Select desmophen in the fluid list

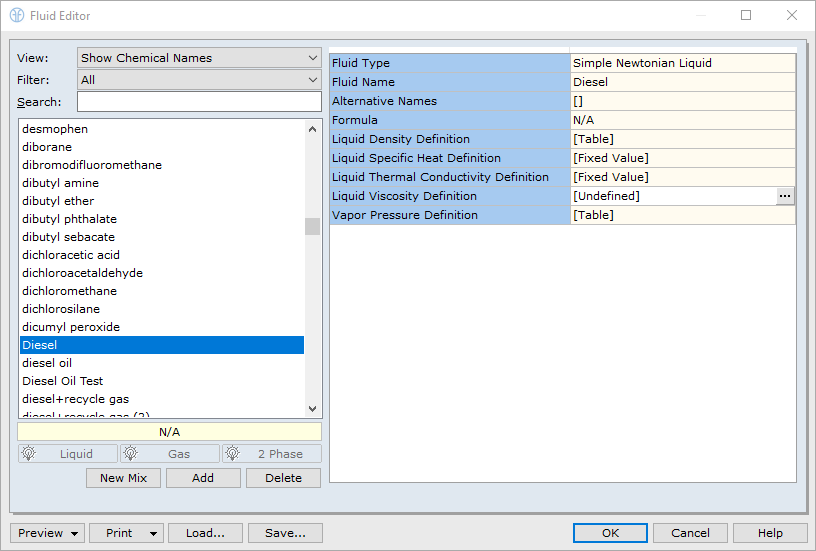(x=162, y=129)
